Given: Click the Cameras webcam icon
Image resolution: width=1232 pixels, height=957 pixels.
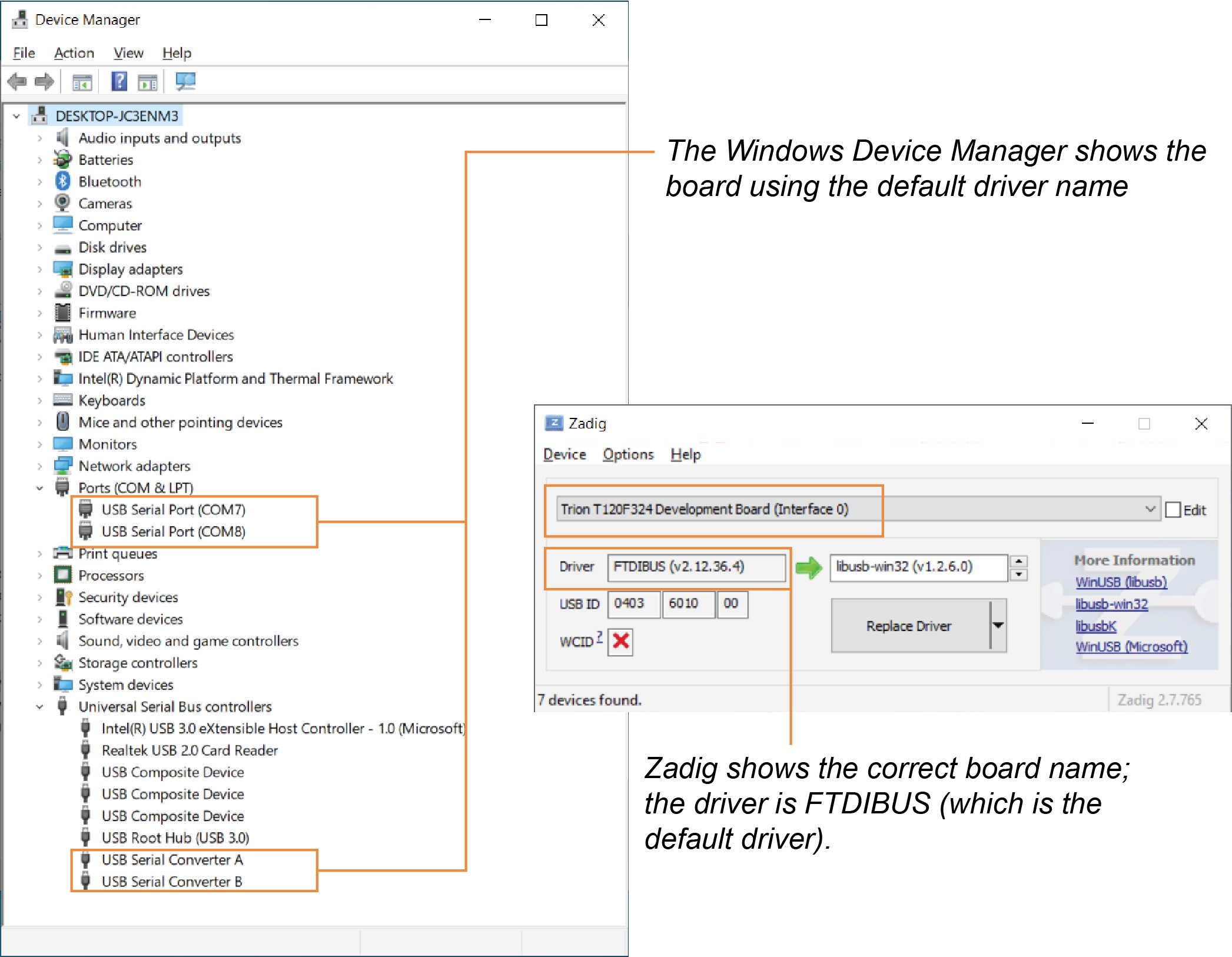Looking at the screenshot, I should 62,203.
